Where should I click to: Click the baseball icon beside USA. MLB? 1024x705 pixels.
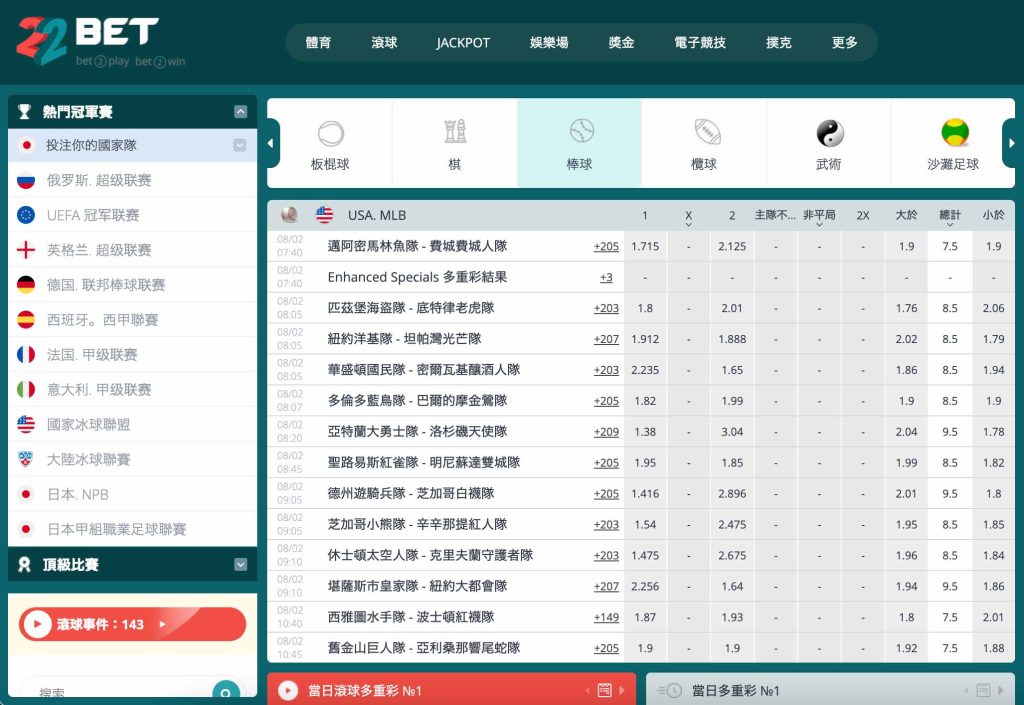pyautogui.click(x=289, y=215)
